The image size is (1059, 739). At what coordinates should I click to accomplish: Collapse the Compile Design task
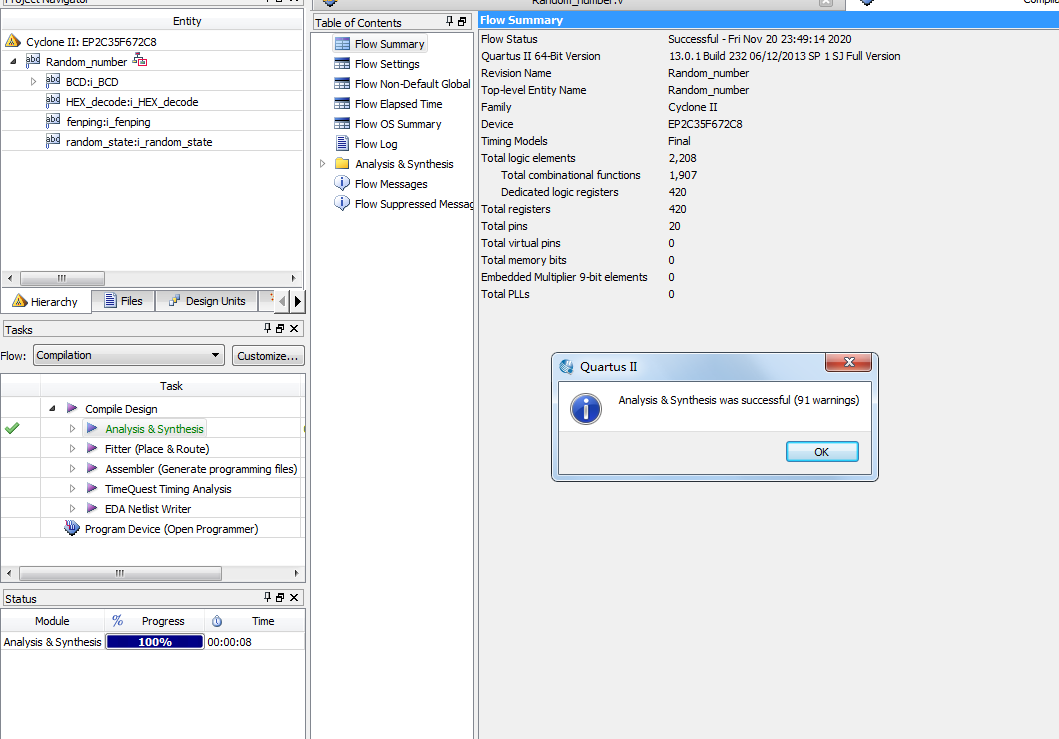[x=53, y=408]
